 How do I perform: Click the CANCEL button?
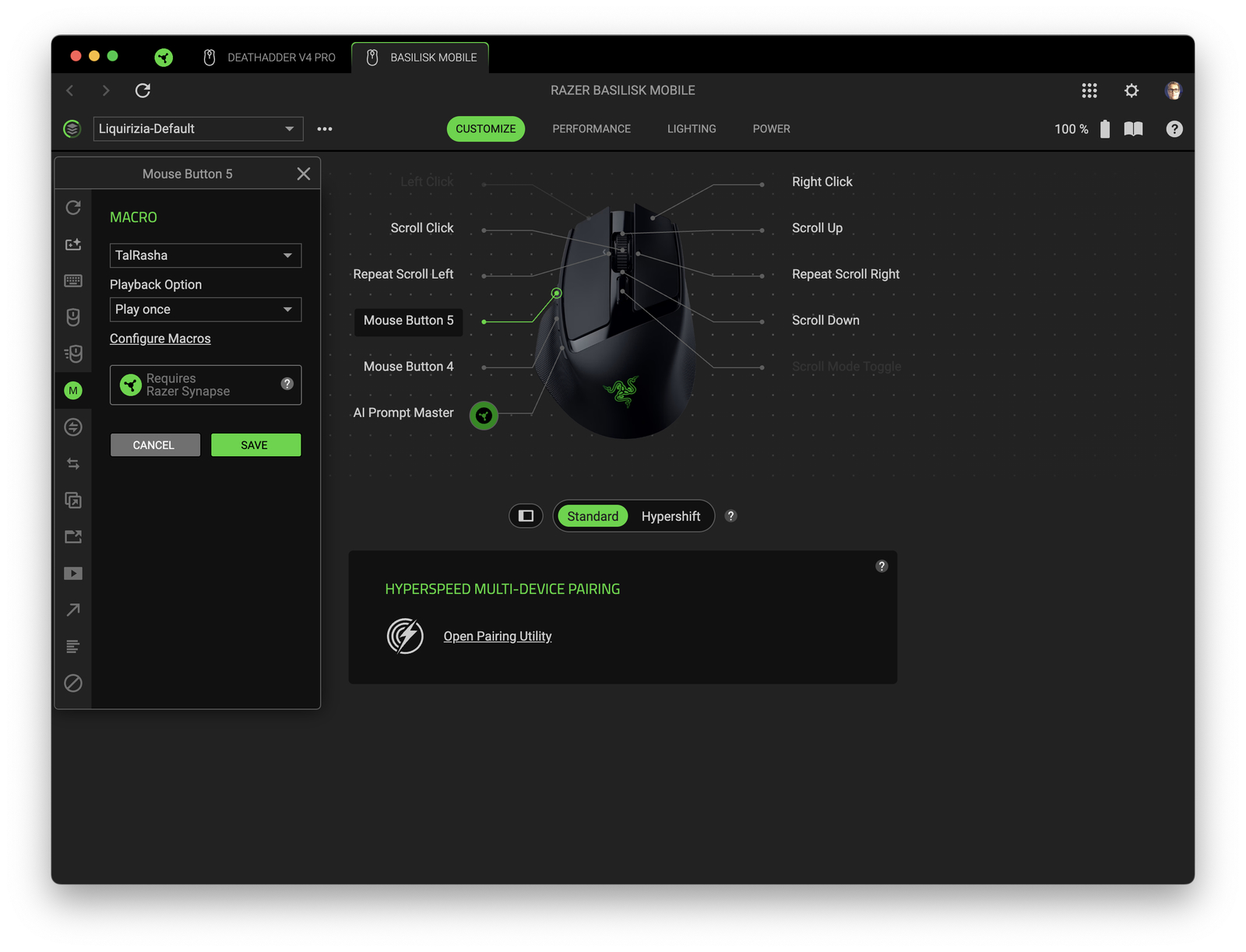pyautogui.click(x=155, y=445)
